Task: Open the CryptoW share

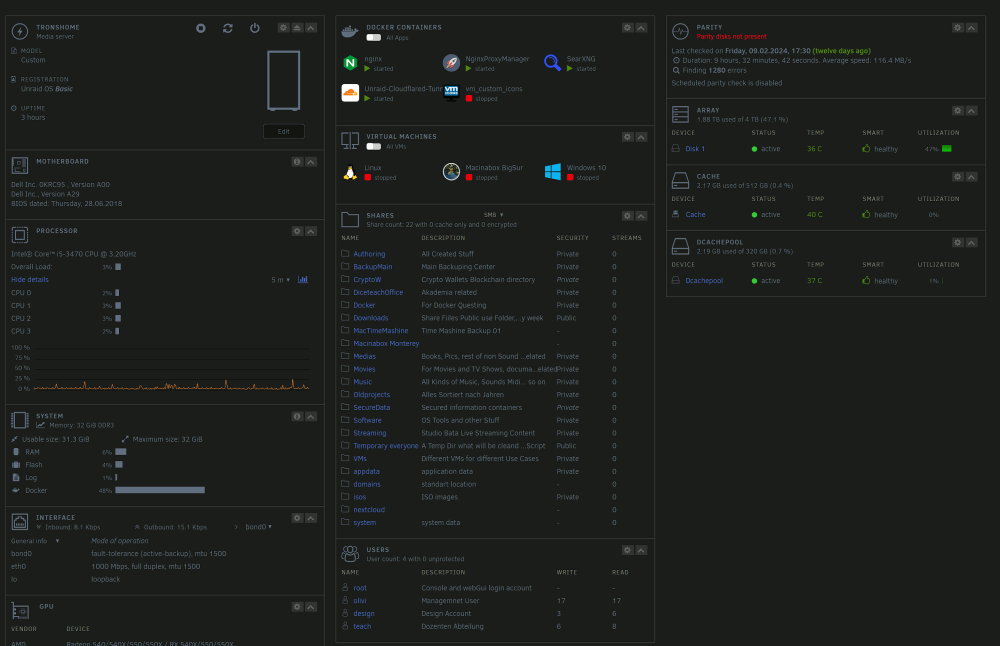Action: [x=367, y=279]
